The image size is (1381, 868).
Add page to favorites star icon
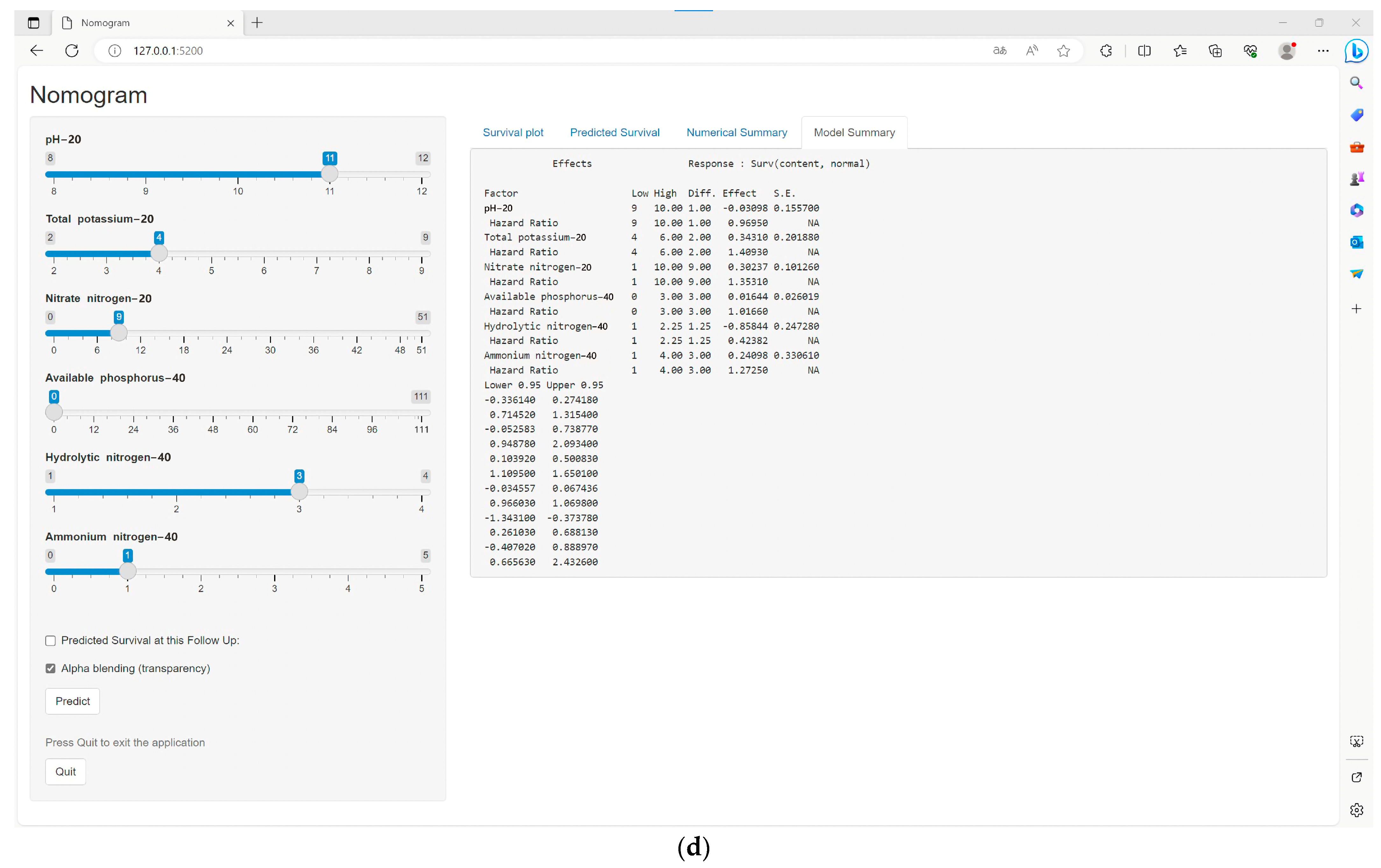(1063, 51)
